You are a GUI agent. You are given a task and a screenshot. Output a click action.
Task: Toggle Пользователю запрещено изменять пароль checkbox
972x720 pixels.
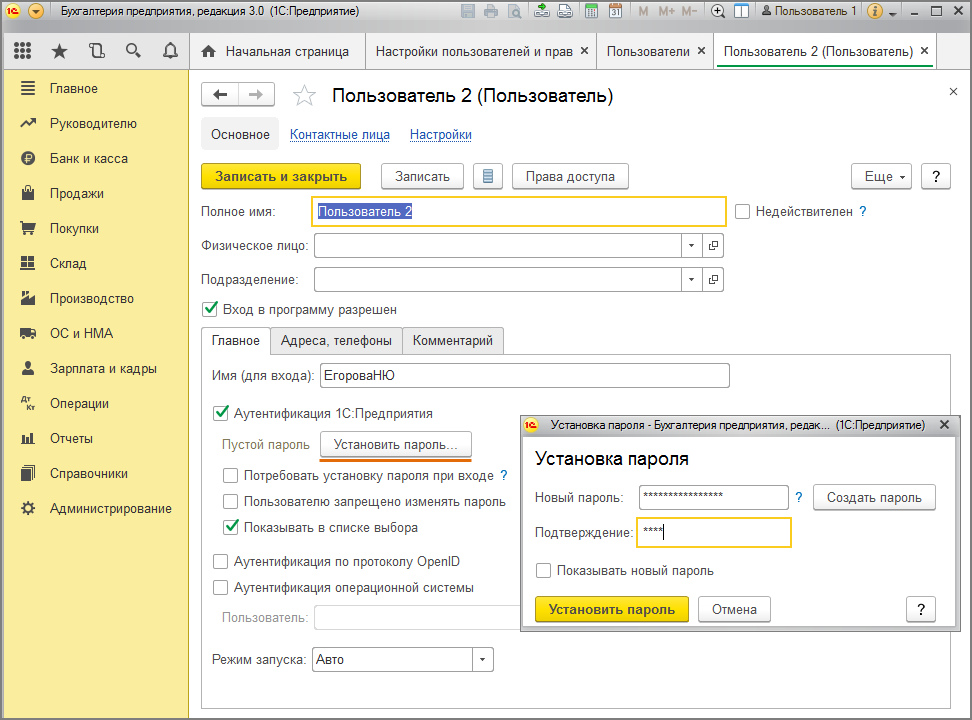coord(230,502)
